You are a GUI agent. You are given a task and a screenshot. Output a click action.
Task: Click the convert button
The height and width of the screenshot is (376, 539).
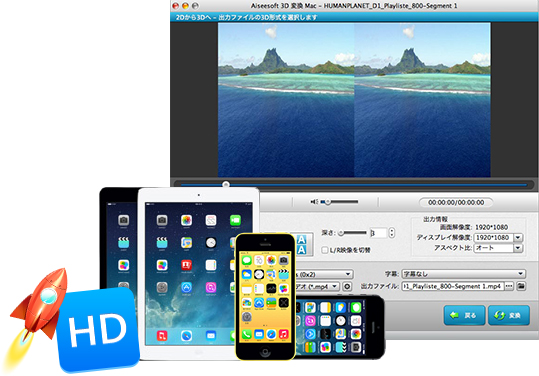[509, 315]
